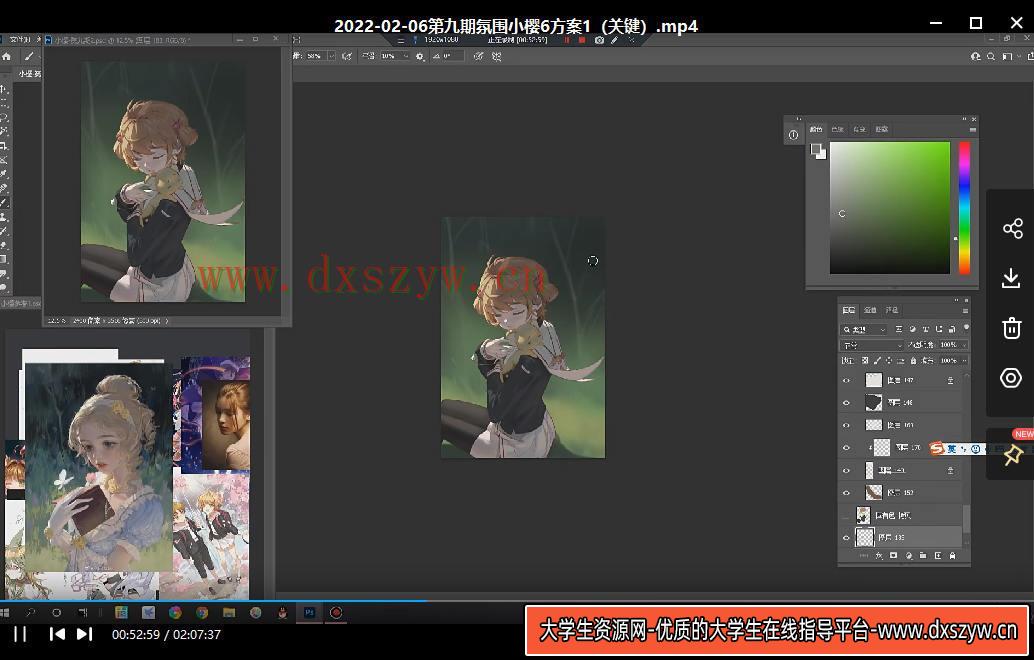The width and height of the screenshot is (1034, 660).
Task: Switch to the Color tab in the color panel
Action: coord(816,129)
